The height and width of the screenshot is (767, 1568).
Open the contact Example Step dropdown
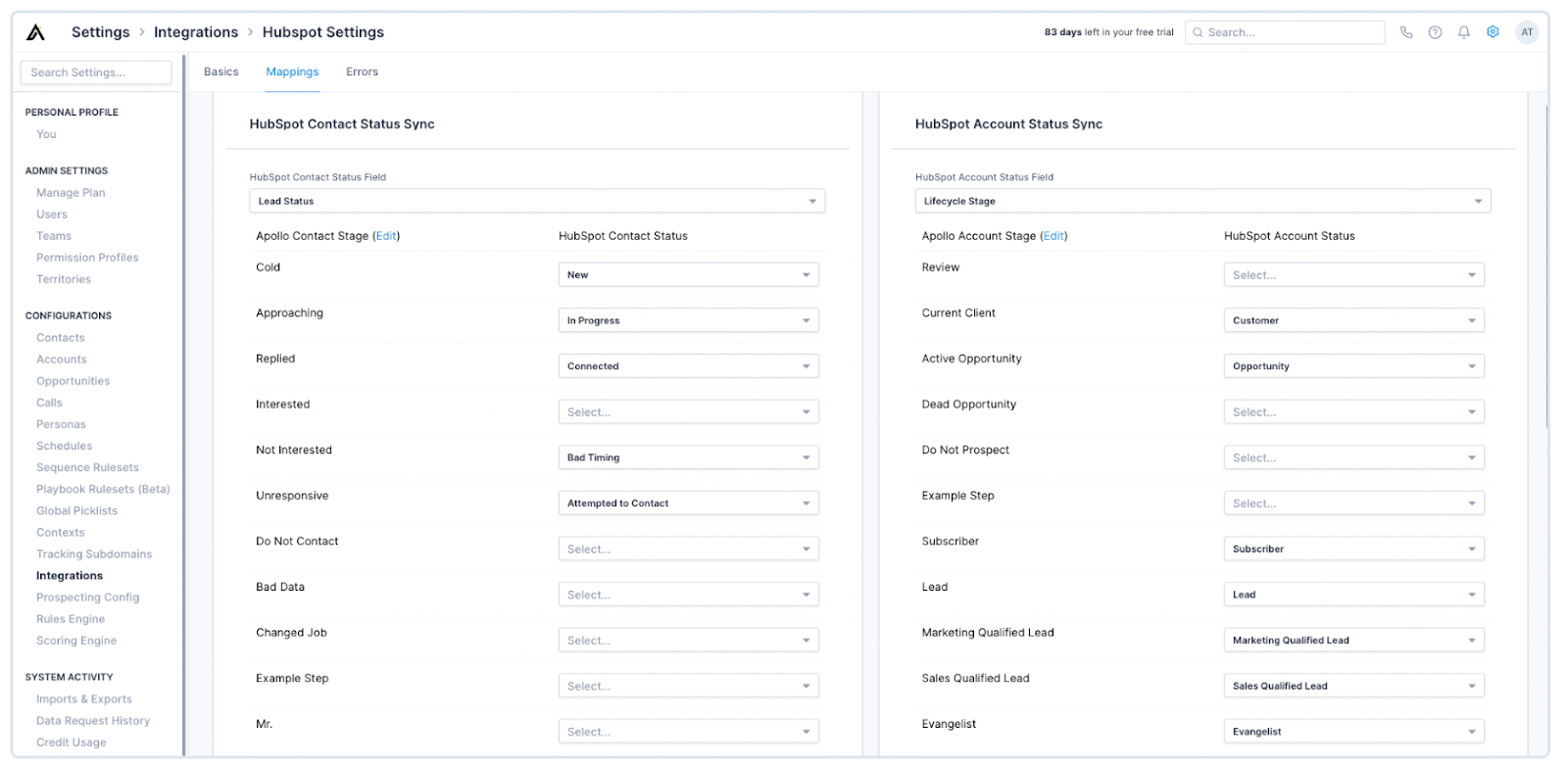tap(688, 686)
